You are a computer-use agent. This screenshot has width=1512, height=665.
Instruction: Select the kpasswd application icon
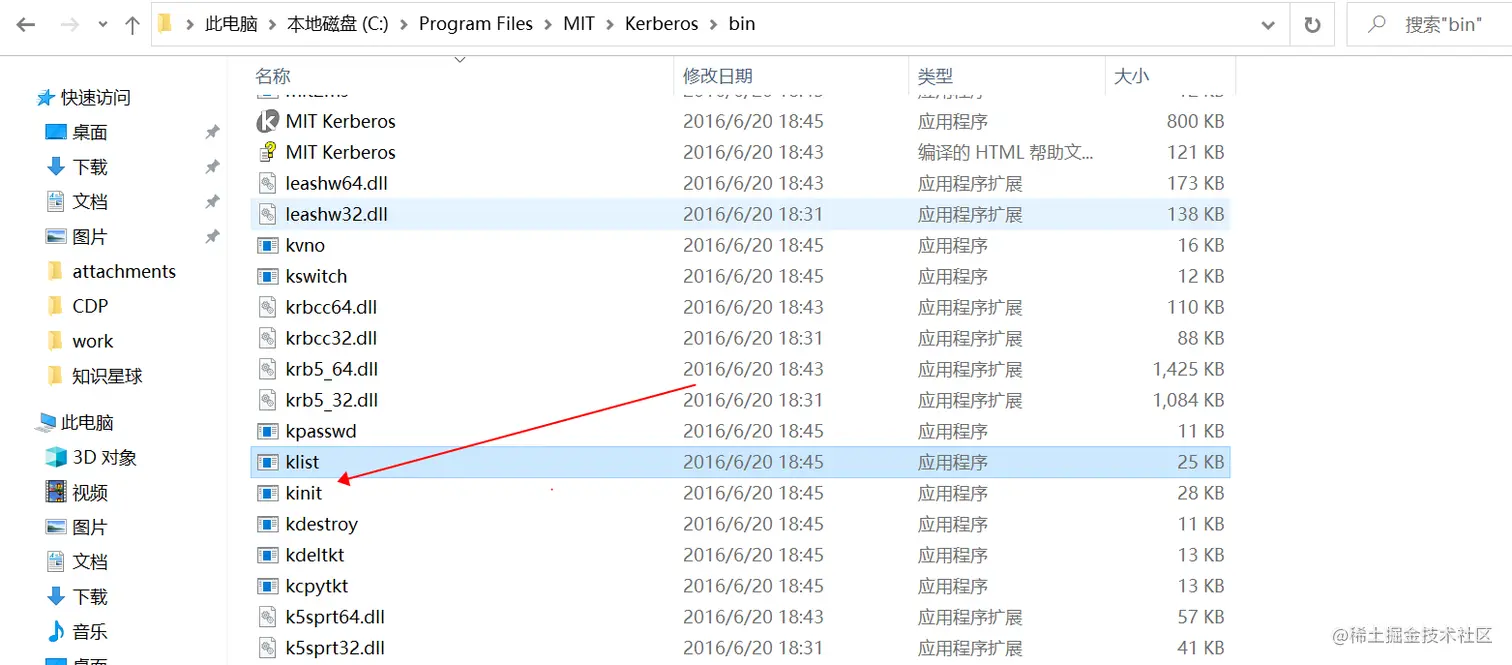(x=267, y=431)
